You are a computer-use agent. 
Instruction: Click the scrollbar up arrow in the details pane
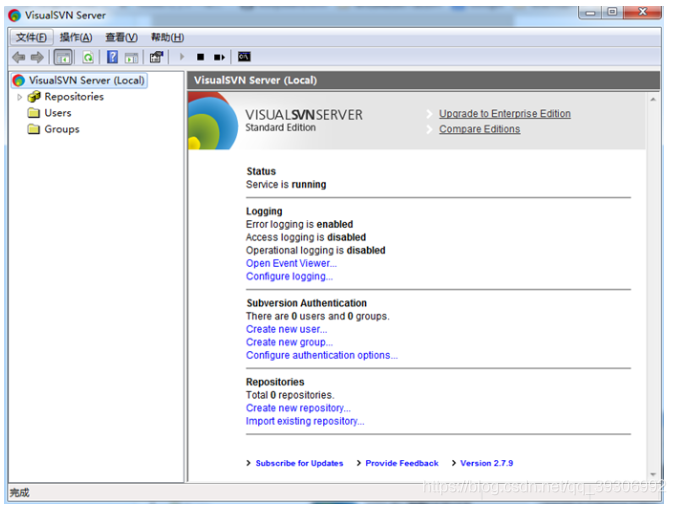click(653, 99)
